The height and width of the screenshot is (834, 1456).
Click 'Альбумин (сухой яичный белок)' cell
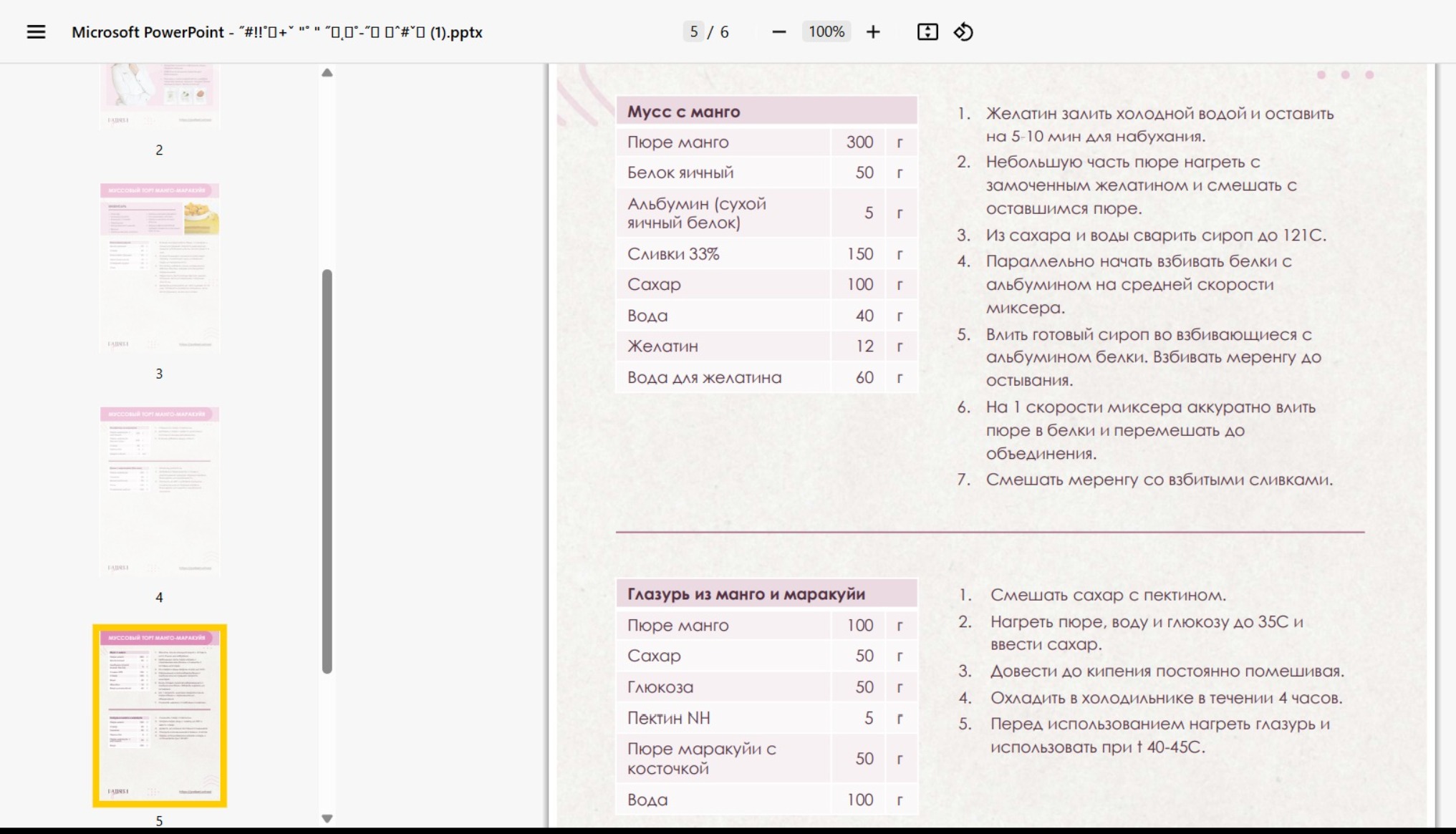pyautogui.click(x=723, y=213)
